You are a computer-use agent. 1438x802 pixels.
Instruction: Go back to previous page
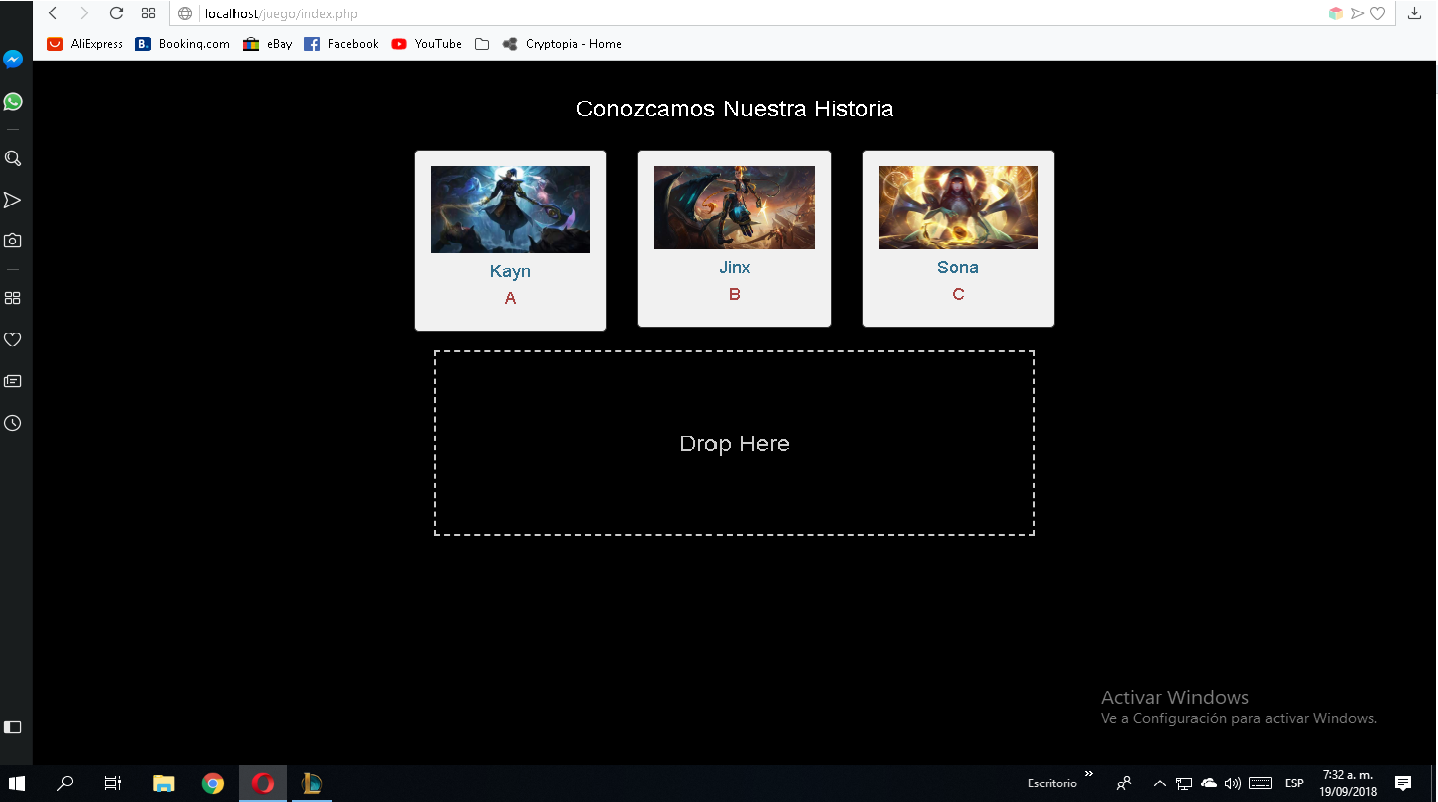(53, 13)
